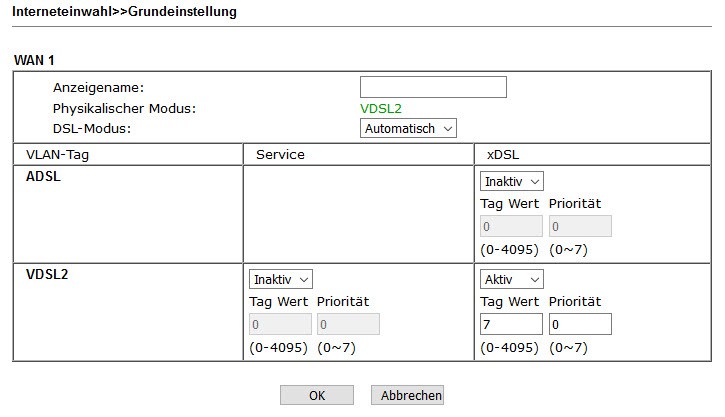Click the green VDSL2 physical mode text
The height and width of the screenshot is (417, 725).
tap(381, 108)
